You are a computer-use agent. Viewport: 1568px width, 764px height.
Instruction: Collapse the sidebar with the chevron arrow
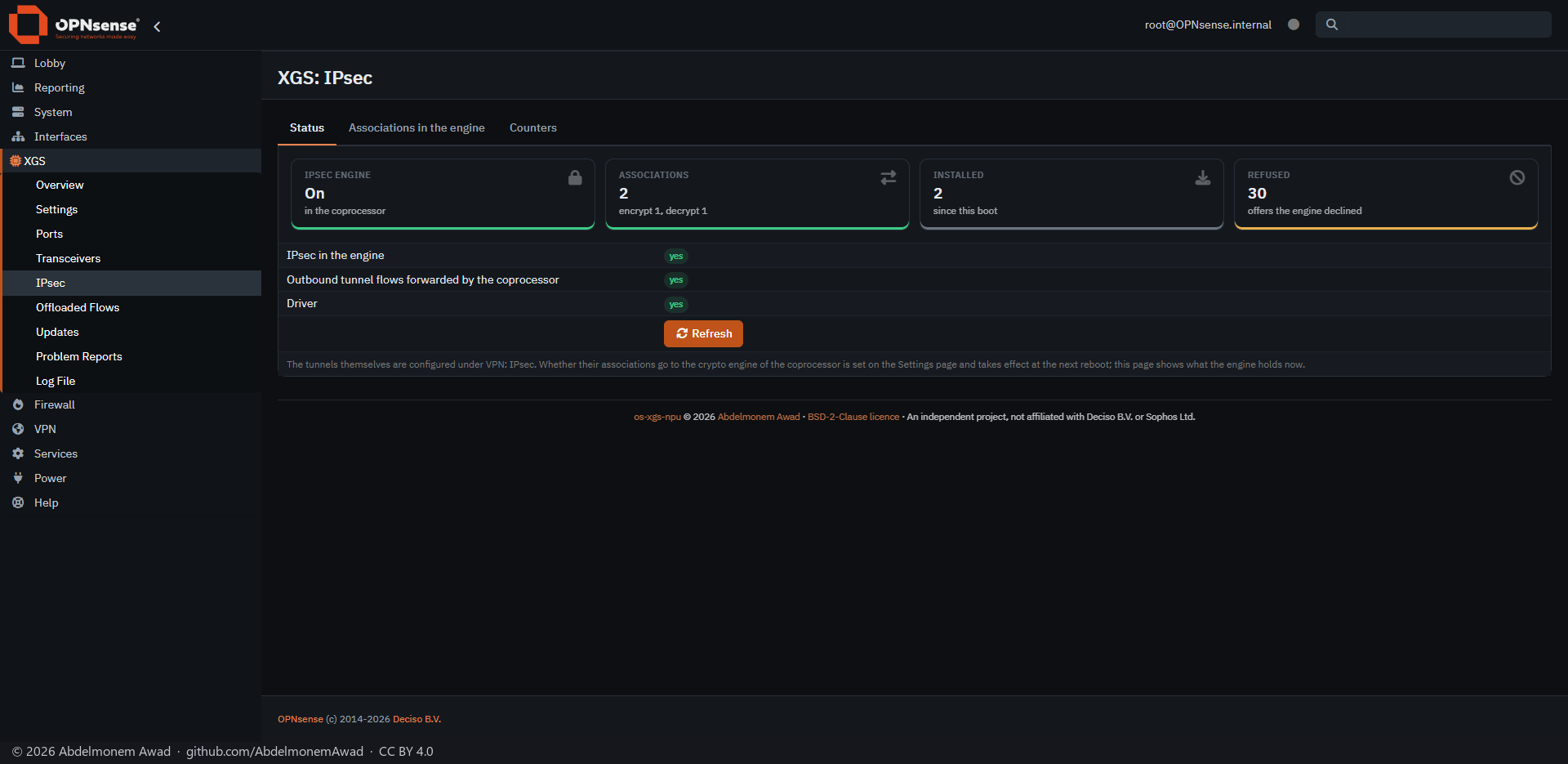point(157,26)
